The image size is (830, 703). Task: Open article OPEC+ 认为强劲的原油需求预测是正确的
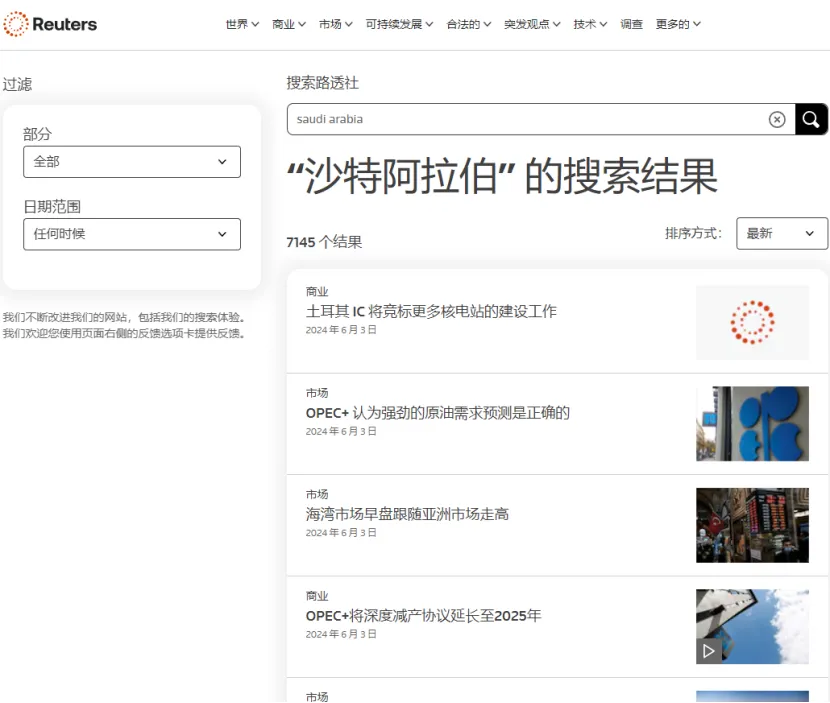[x=437, y=413]
